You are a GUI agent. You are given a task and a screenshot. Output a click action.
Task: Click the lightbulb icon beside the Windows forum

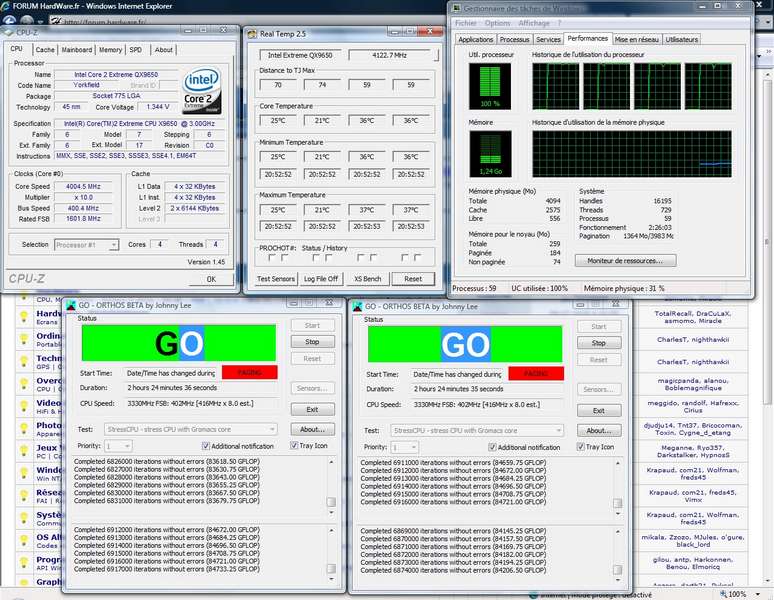click(23, 473)
